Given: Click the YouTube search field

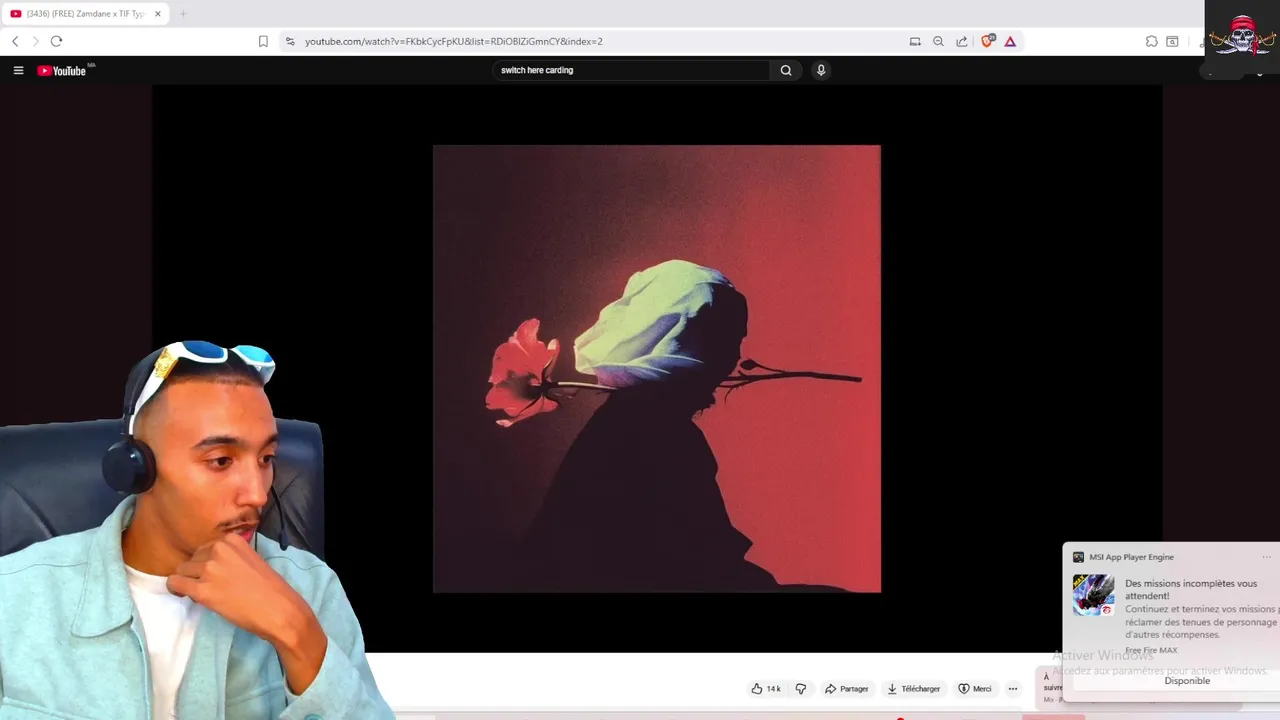Looking at the screenshot, I should (x=632, y=70).
